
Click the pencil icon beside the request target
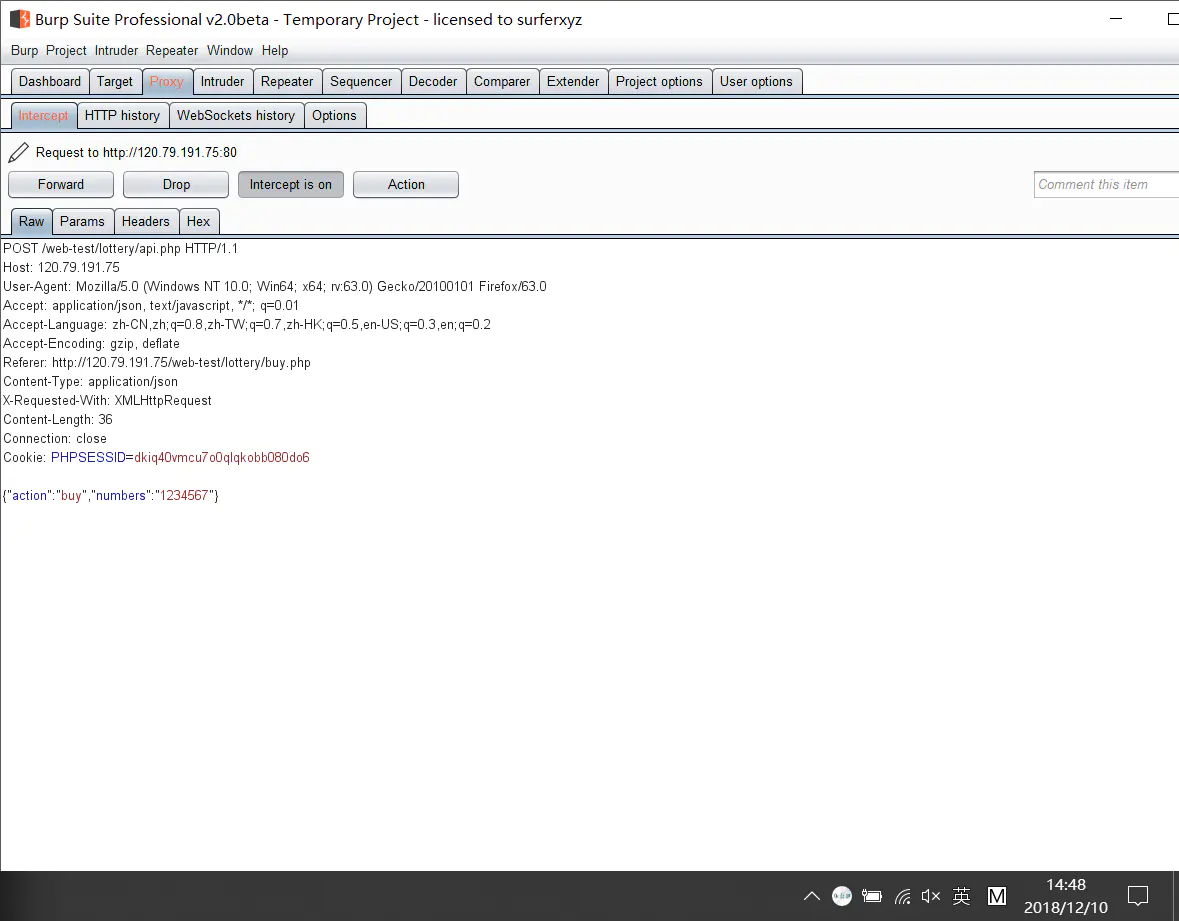tap(19, 153)
